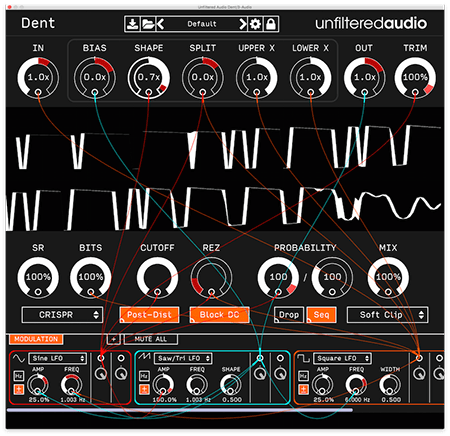Disable the Post-Dist filter toggle
This screenshot has width=450, height=436.
pos(149,315)
